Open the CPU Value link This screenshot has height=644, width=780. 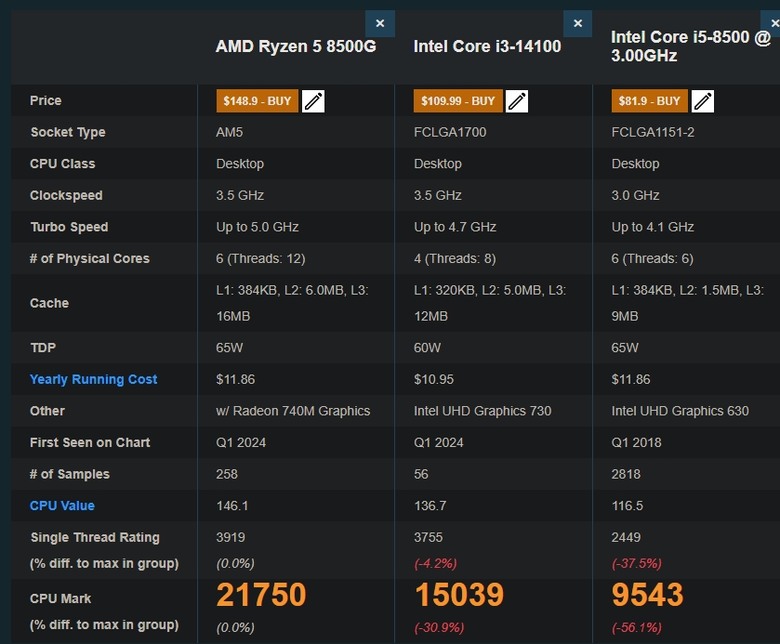point(62,506)
